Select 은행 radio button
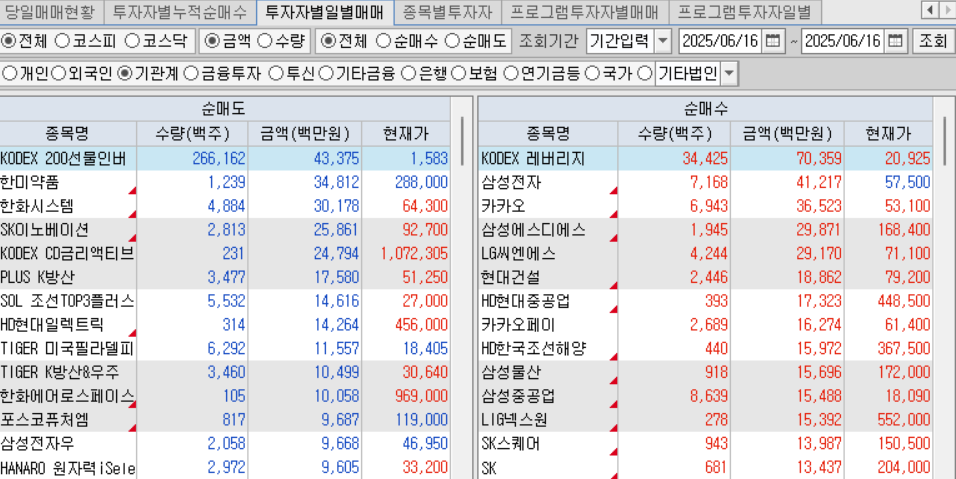 click(408, 74)
